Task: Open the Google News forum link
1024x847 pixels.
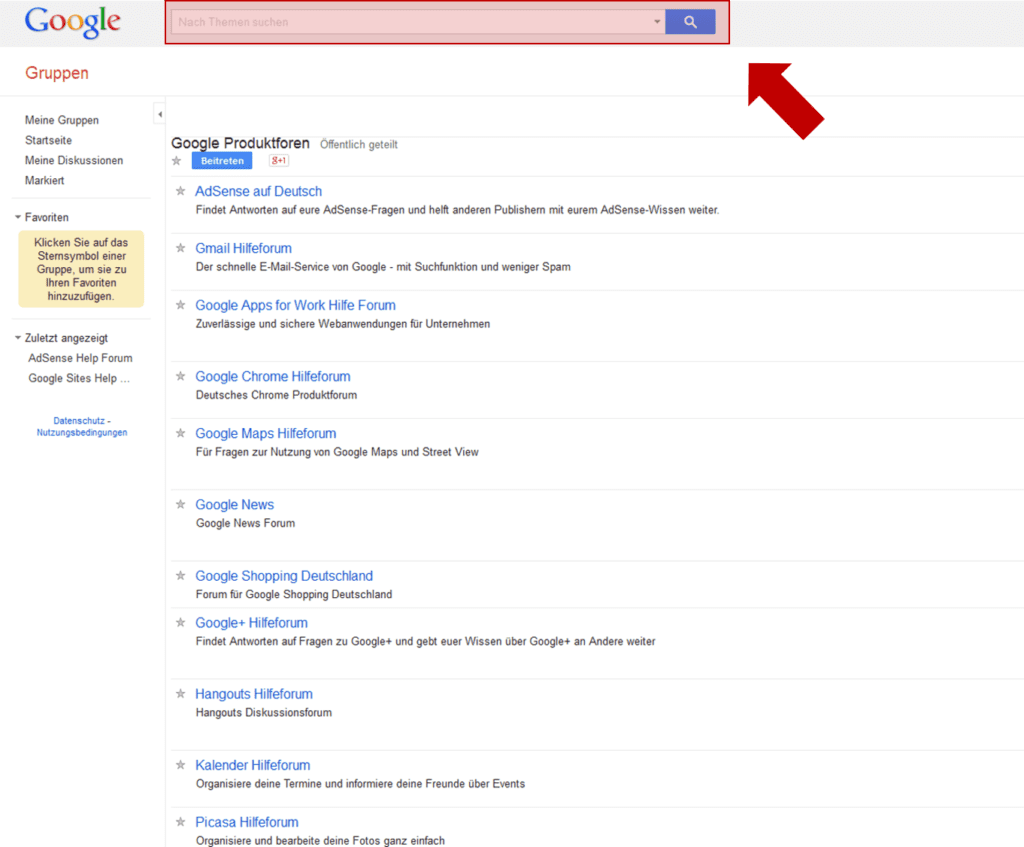Action: tap(234, 505)
